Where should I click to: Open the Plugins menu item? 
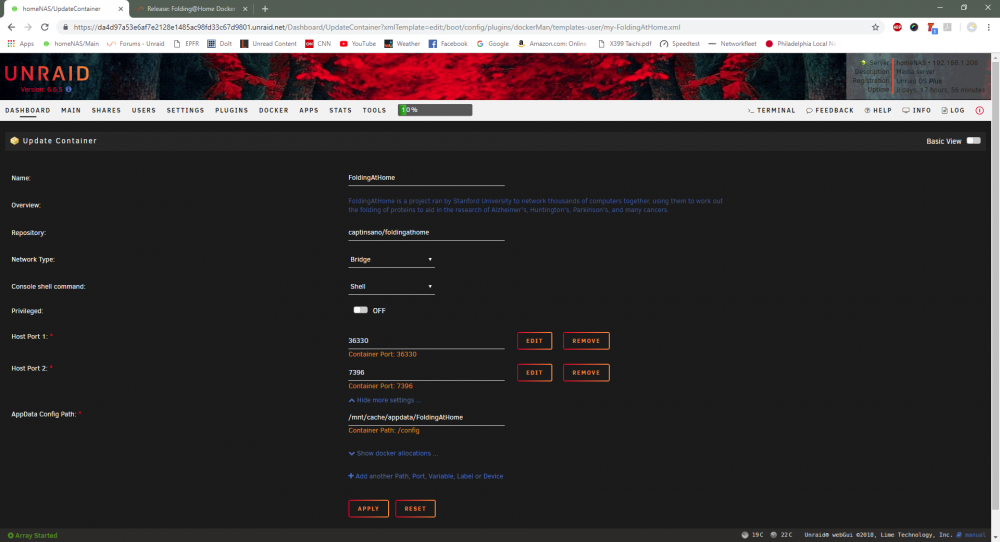point(232,110)
